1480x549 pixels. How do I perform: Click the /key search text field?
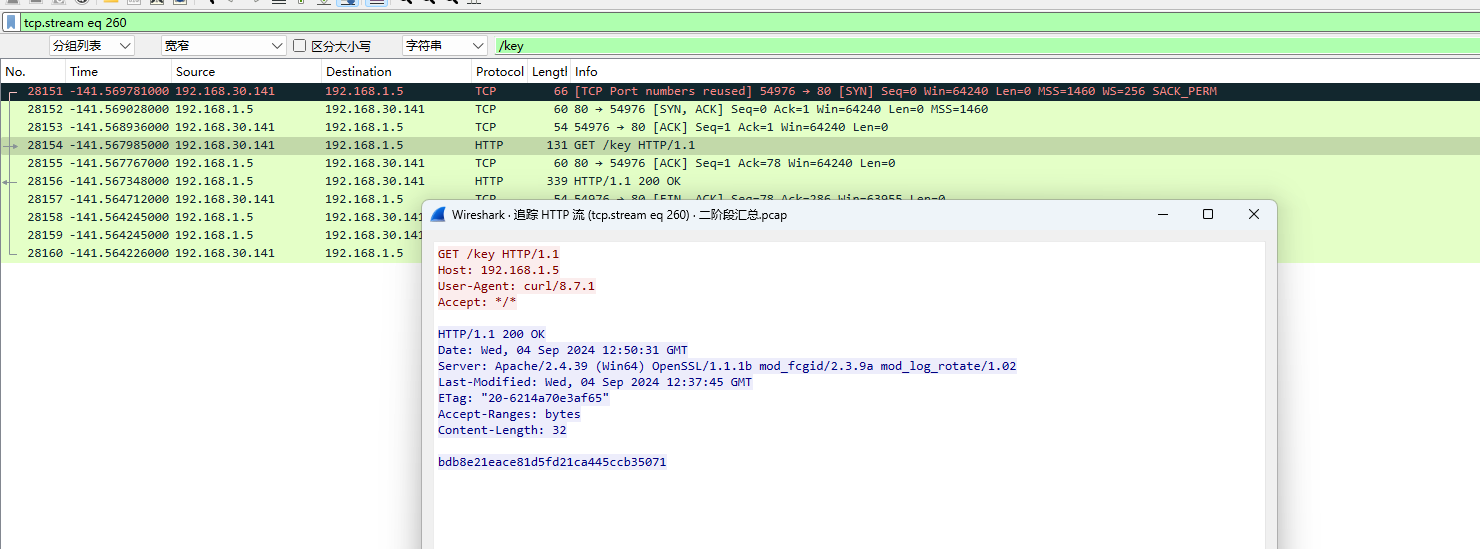[988, 46]
